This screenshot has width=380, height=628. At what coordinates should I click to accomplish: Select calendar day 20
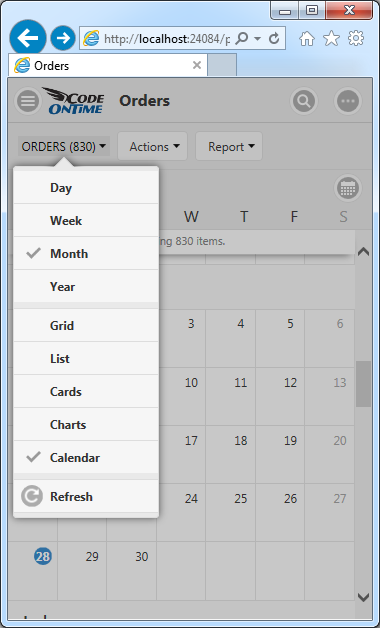point(330,455)
